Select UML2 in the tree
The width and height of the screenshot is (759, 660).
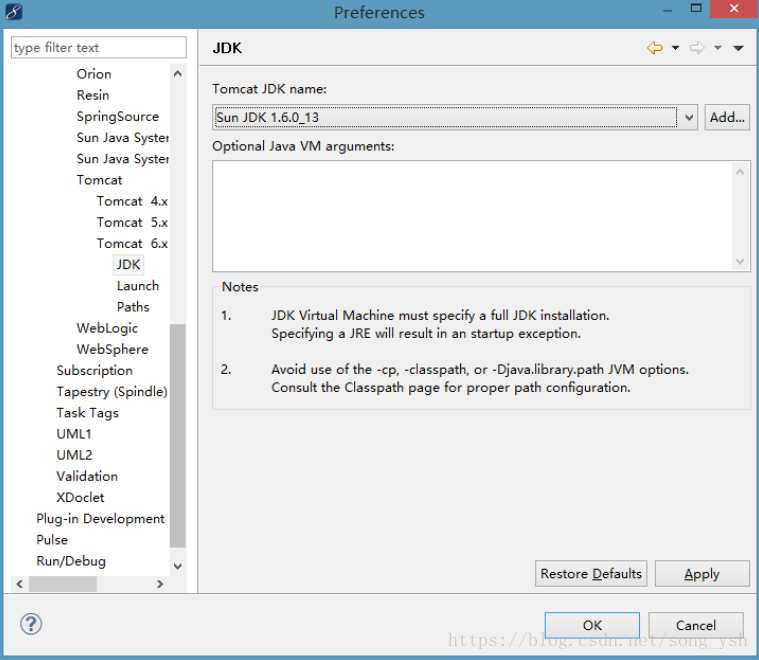(x=74, y=456)
